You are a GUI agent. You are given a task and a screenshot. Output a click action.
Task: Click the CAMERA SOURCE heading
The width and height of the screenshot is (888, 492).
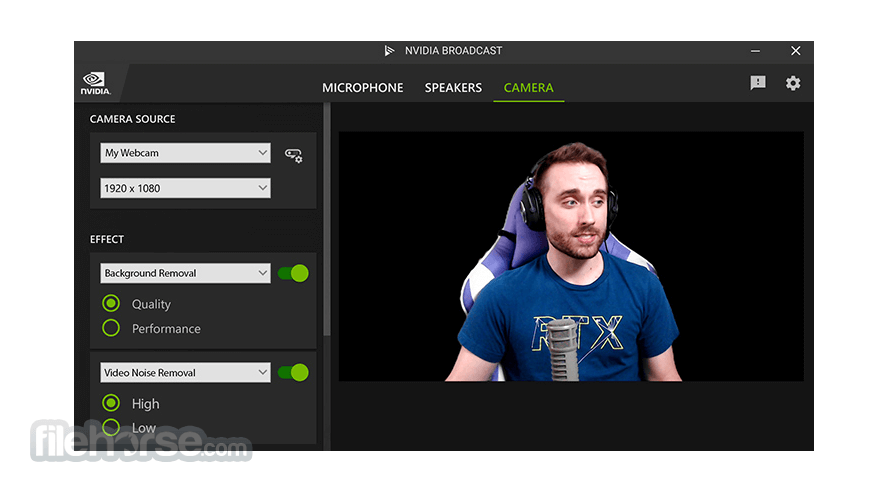coord(133,119)
